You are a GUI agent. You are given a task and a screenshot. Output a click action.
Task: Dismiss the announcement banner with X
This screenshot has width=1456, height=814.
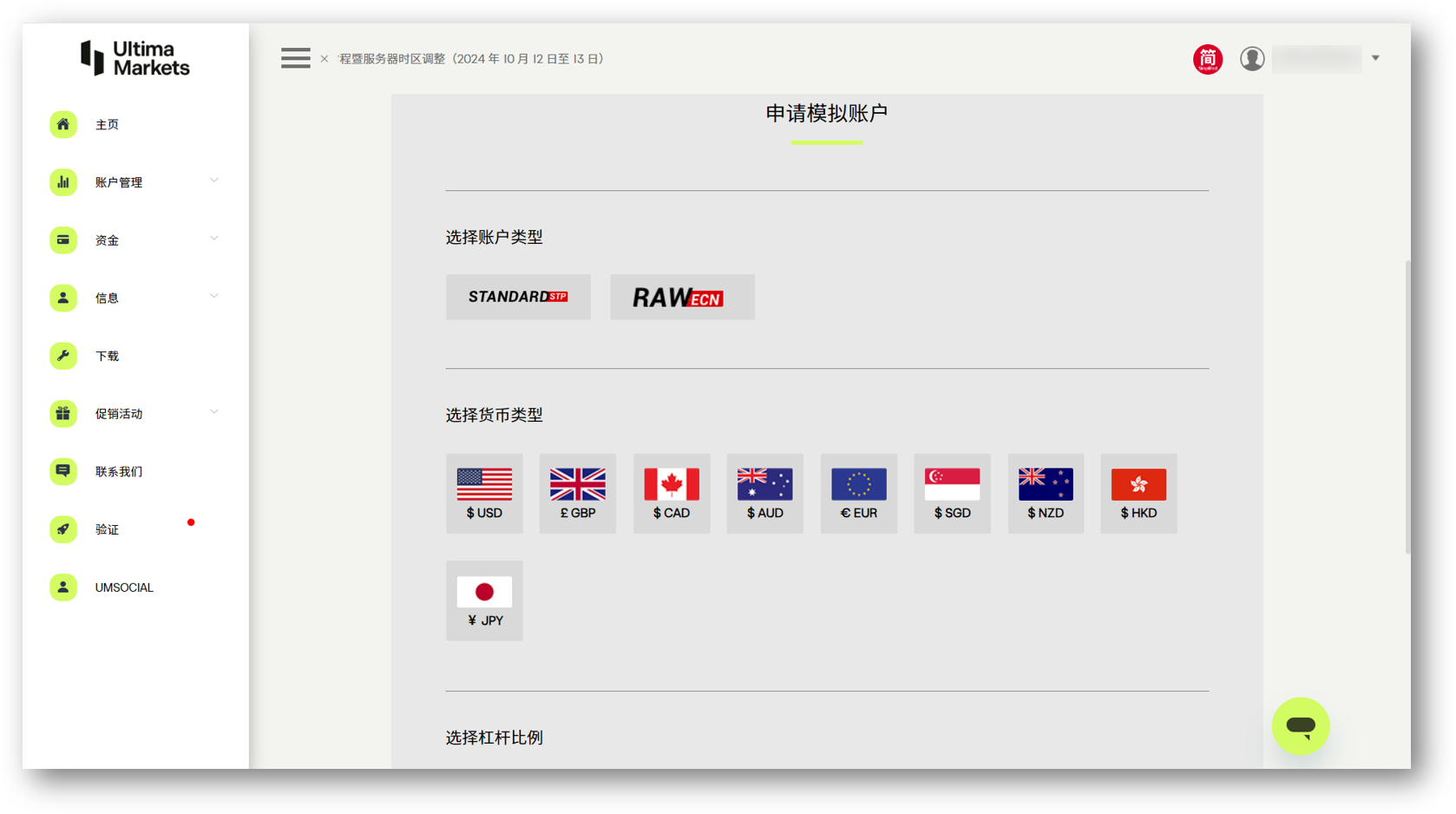[x=325, y=59]
